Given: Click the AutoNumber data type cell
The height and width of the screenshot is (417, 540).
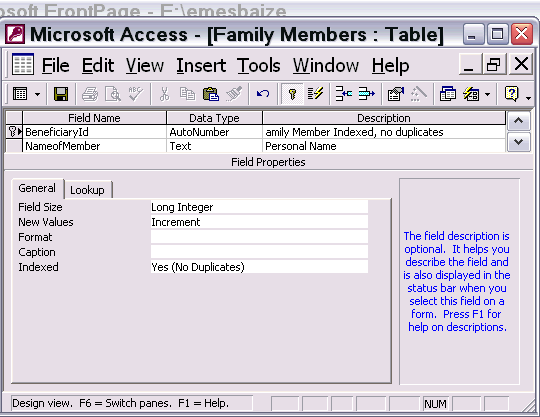Looking at the screenshot, I should pos(214,132).
